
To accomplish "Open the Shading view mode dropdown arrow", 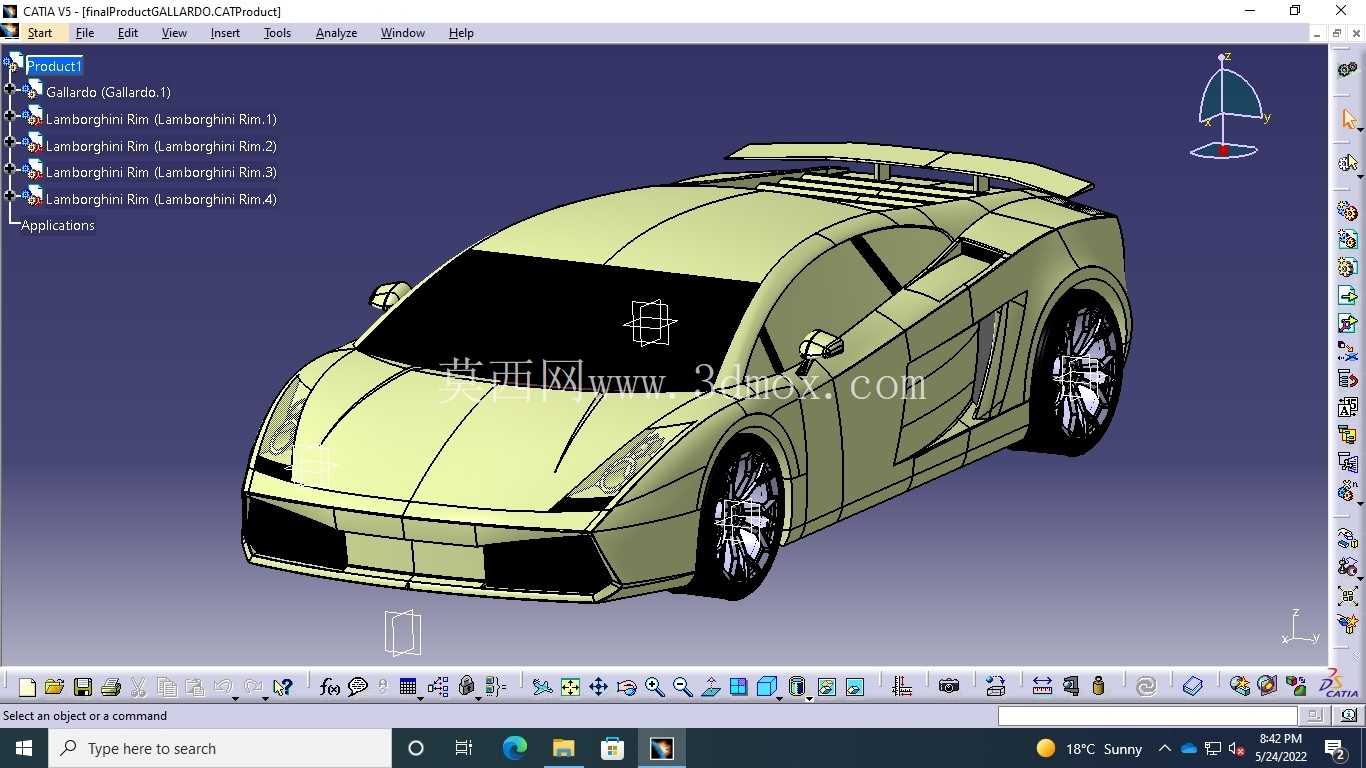I will coord(808,698).
